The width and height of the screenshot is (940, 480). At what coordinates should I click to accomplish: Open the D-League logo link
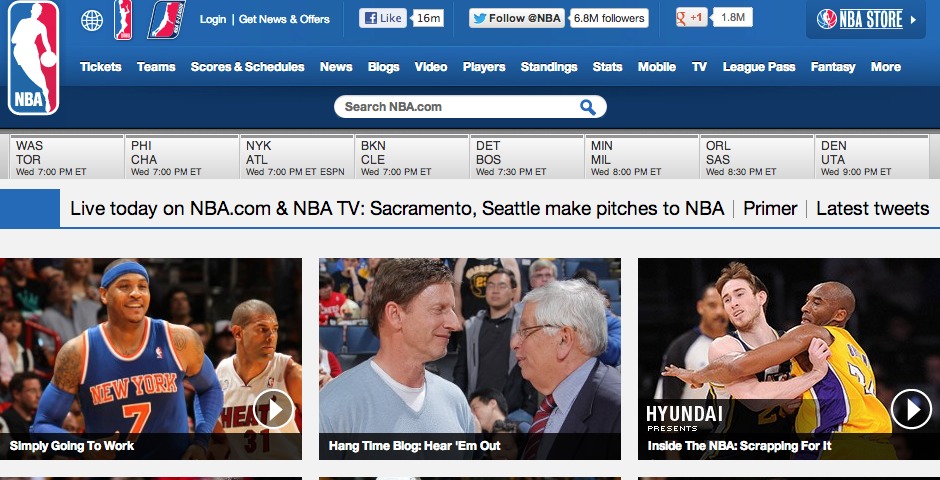(x=166, y=20)
